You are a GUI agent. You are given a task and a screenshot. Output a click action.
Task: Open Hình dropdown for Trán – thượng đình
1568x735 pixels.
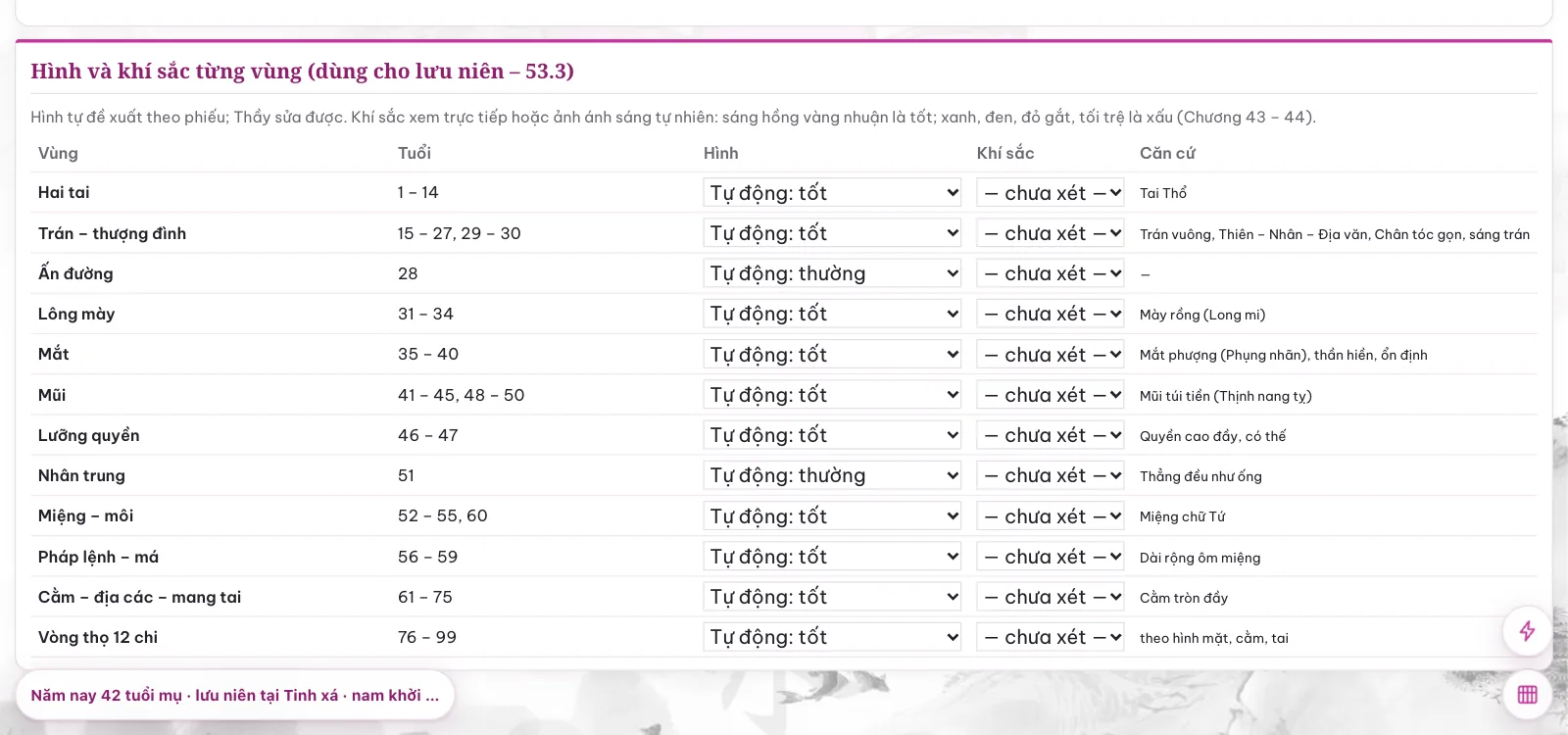coord(832,233)
